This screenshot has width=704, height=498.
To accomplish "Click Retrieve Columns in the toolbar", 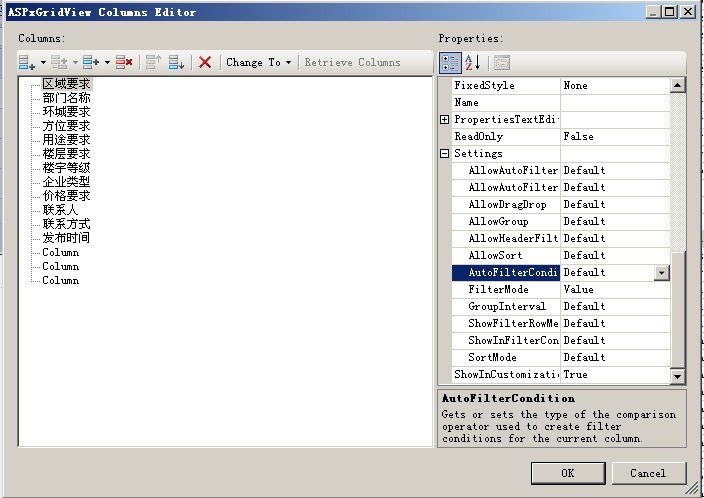I will (x=352, y=62).
